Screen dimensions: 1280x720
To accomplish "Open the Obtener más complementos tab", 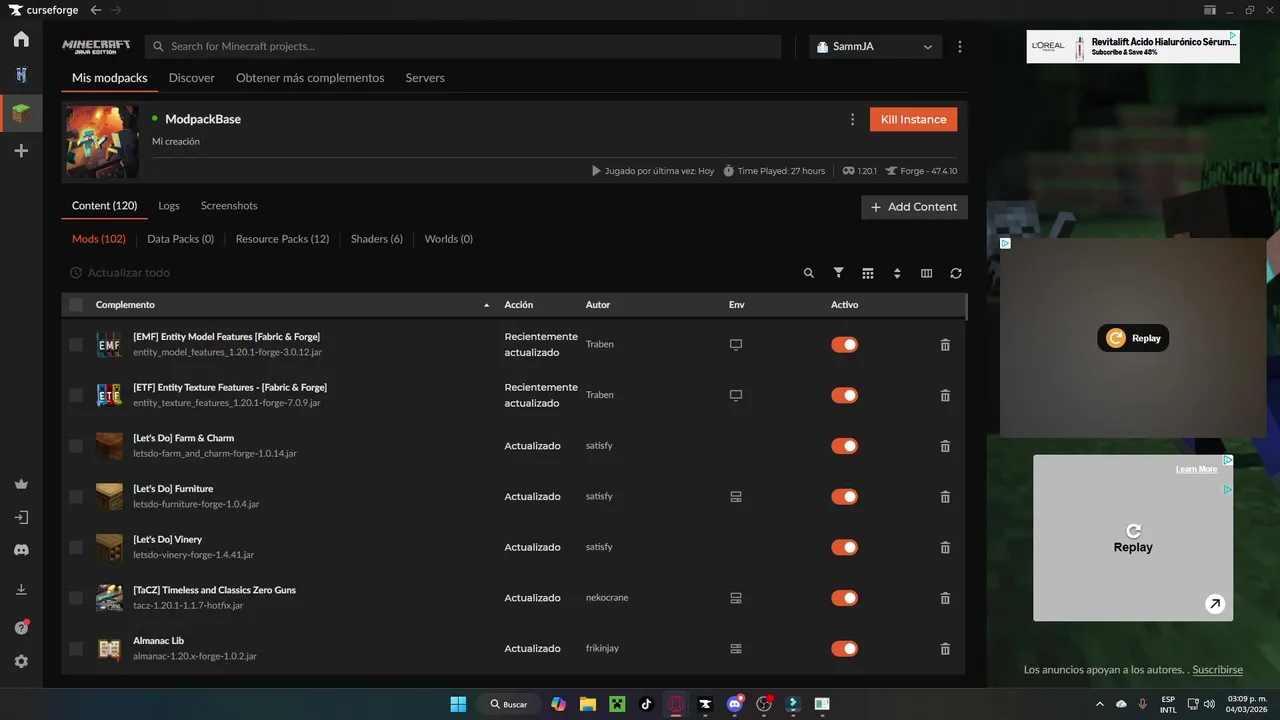I will 310,78.
